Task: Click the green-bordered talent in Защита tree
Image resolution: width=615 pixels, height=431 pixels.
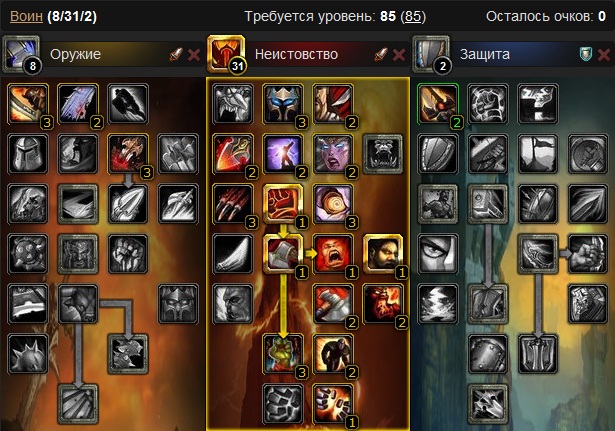Action: tap(438, 104)
